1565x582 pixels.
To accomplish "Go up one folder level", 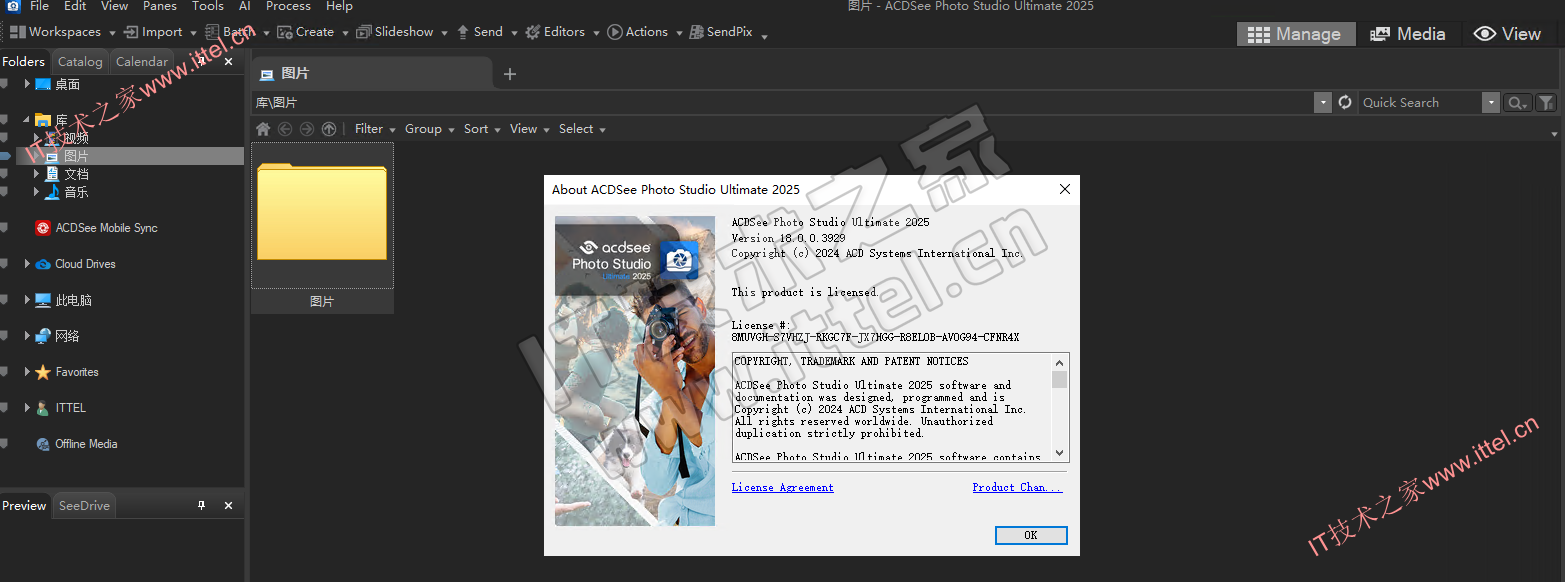I will [329, 129].
